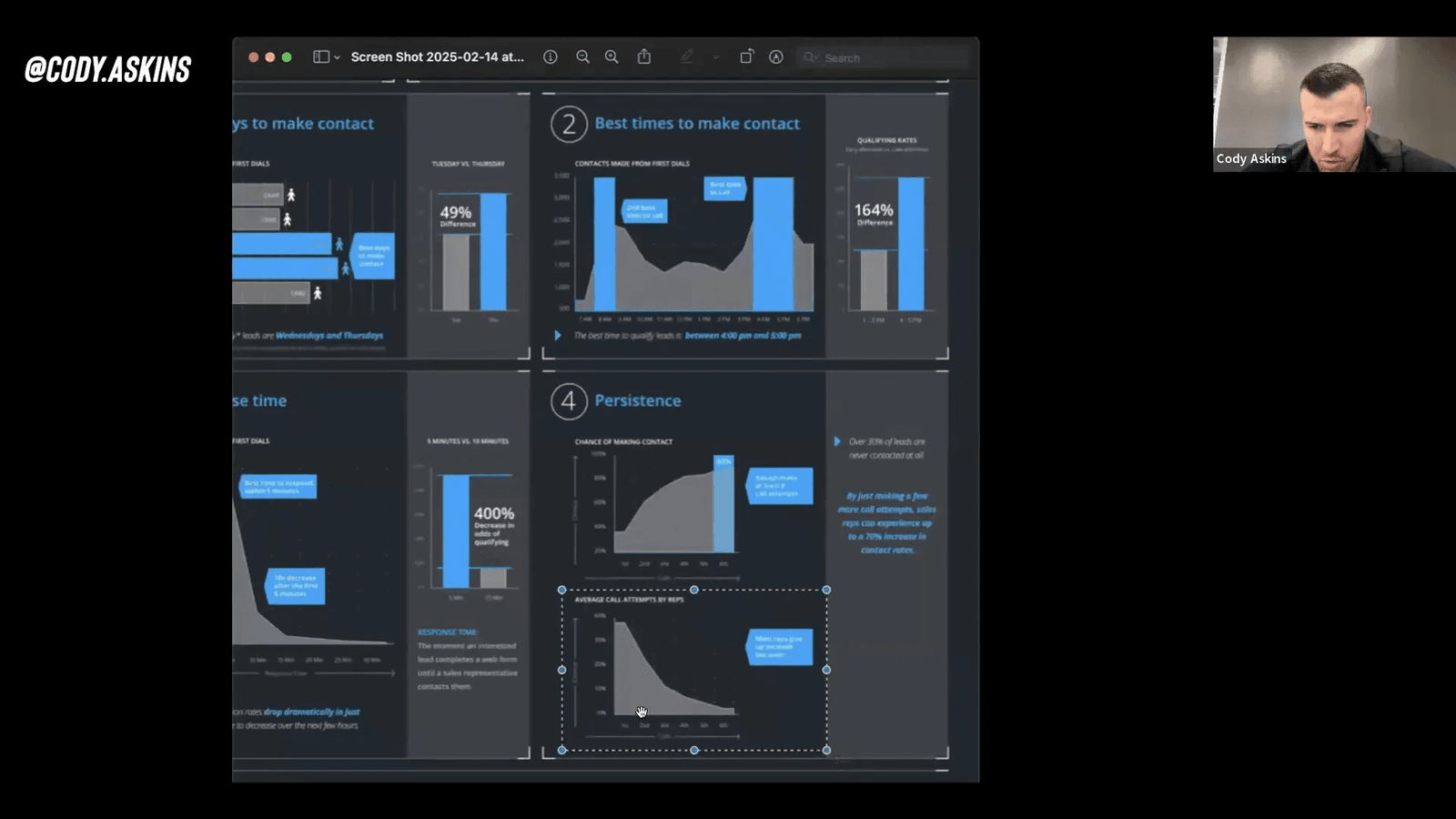This screenshot has width=1456, height=819.
Task: Click the top-middle selection handle
Action: 694,591
